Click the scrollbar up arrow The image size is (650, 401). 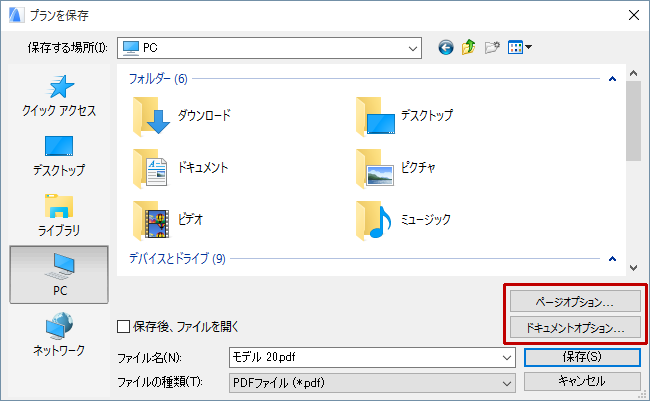click(633, 73)
